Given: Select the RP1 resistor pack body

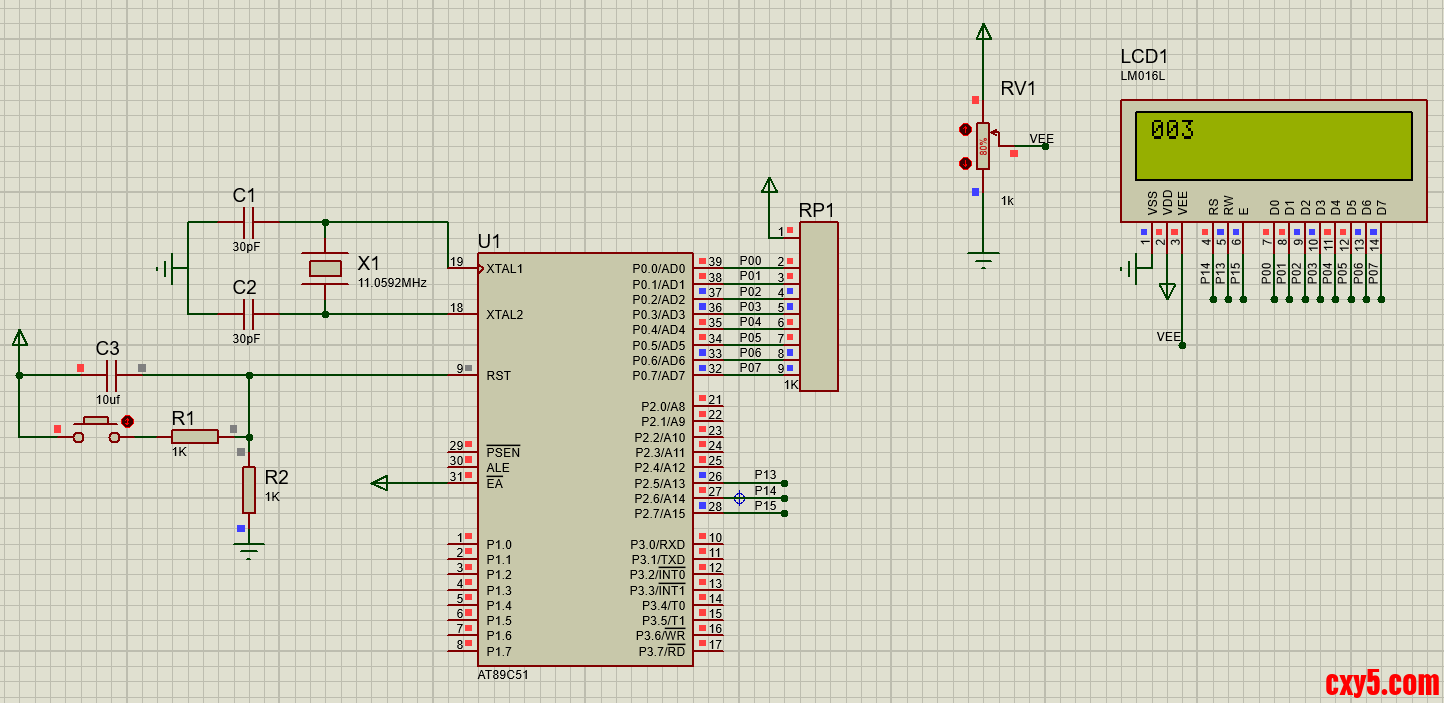Looking at the screenshot, I should coord(819,306).
